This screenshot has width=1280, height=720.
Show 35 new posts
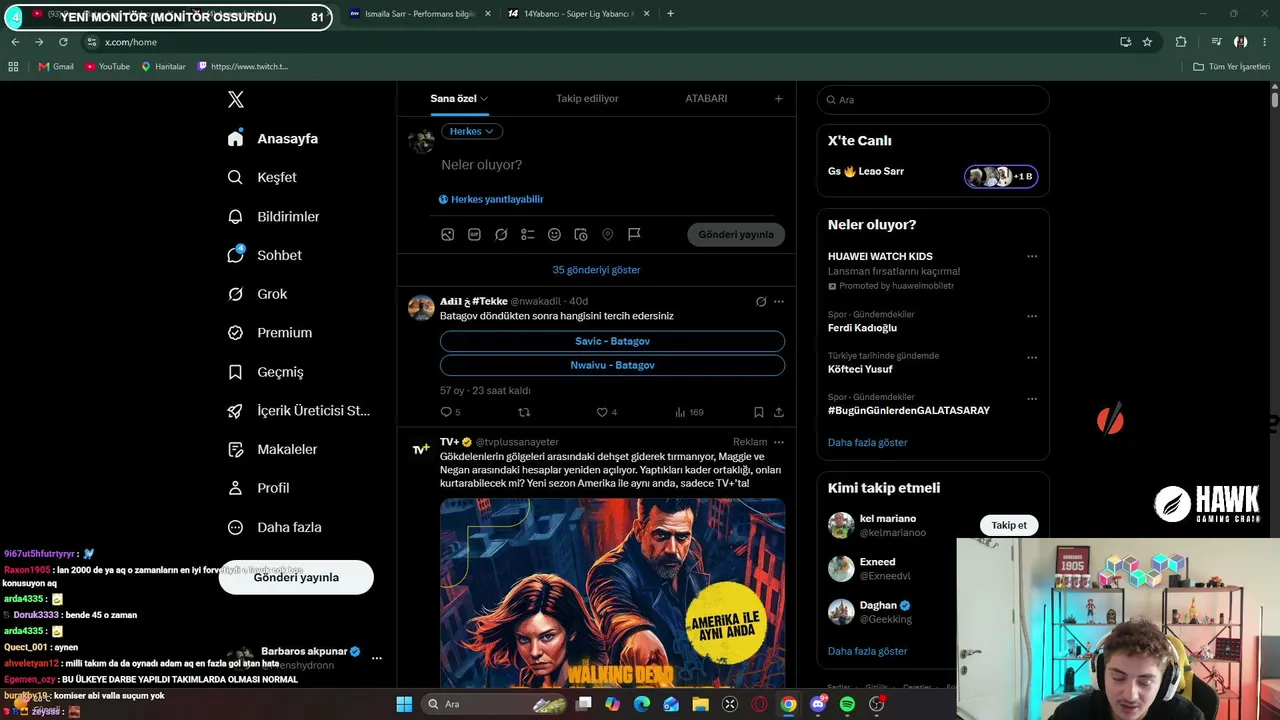click(596, 270)
